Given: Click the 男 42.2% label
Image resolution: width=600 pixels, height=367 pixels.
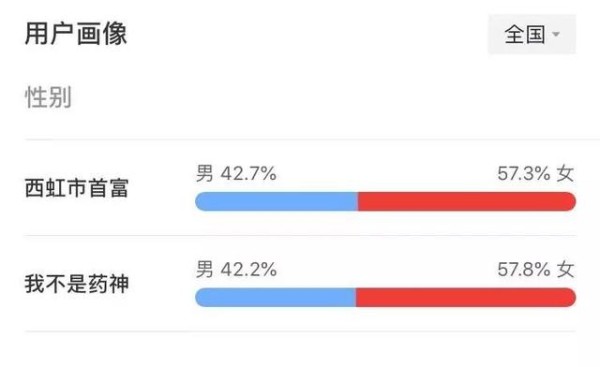Looking at the screenshot, I should pos(236,269).
